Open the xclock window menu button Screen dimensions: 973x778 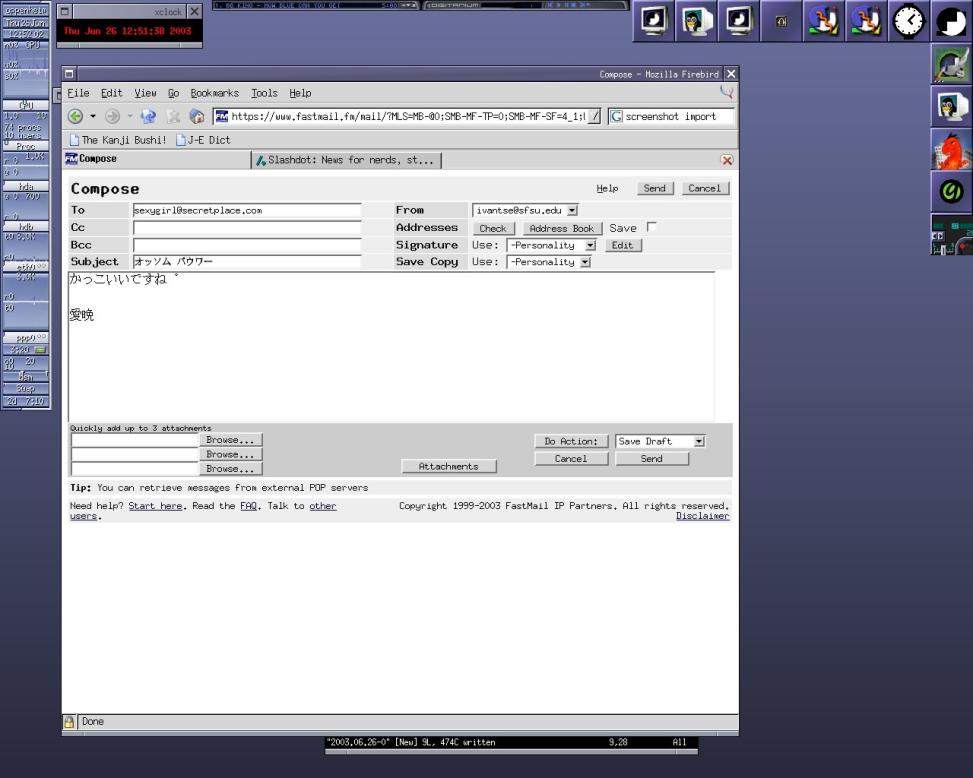[x=65, y=11]
